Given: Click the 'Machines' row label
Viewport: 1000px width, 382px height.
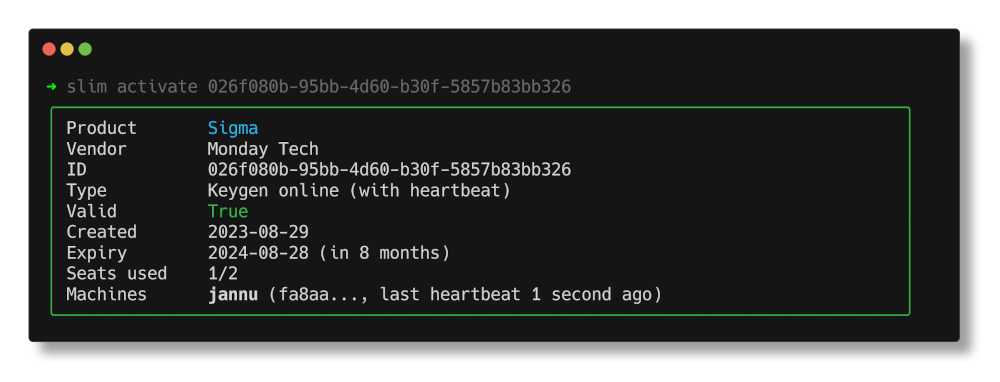Looking at the screenshot, I should pyautogui.click(x=107, y=294).
